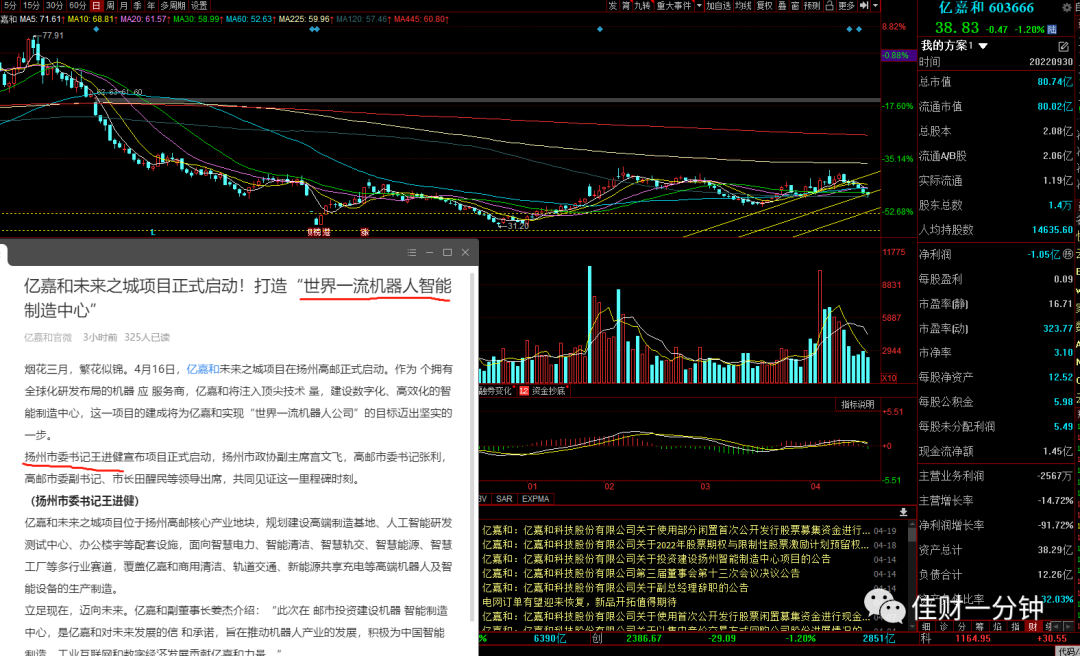Toggle the 九转 indicator
Viewport: 1080px width, 656px height.
(x=643, y=6)
